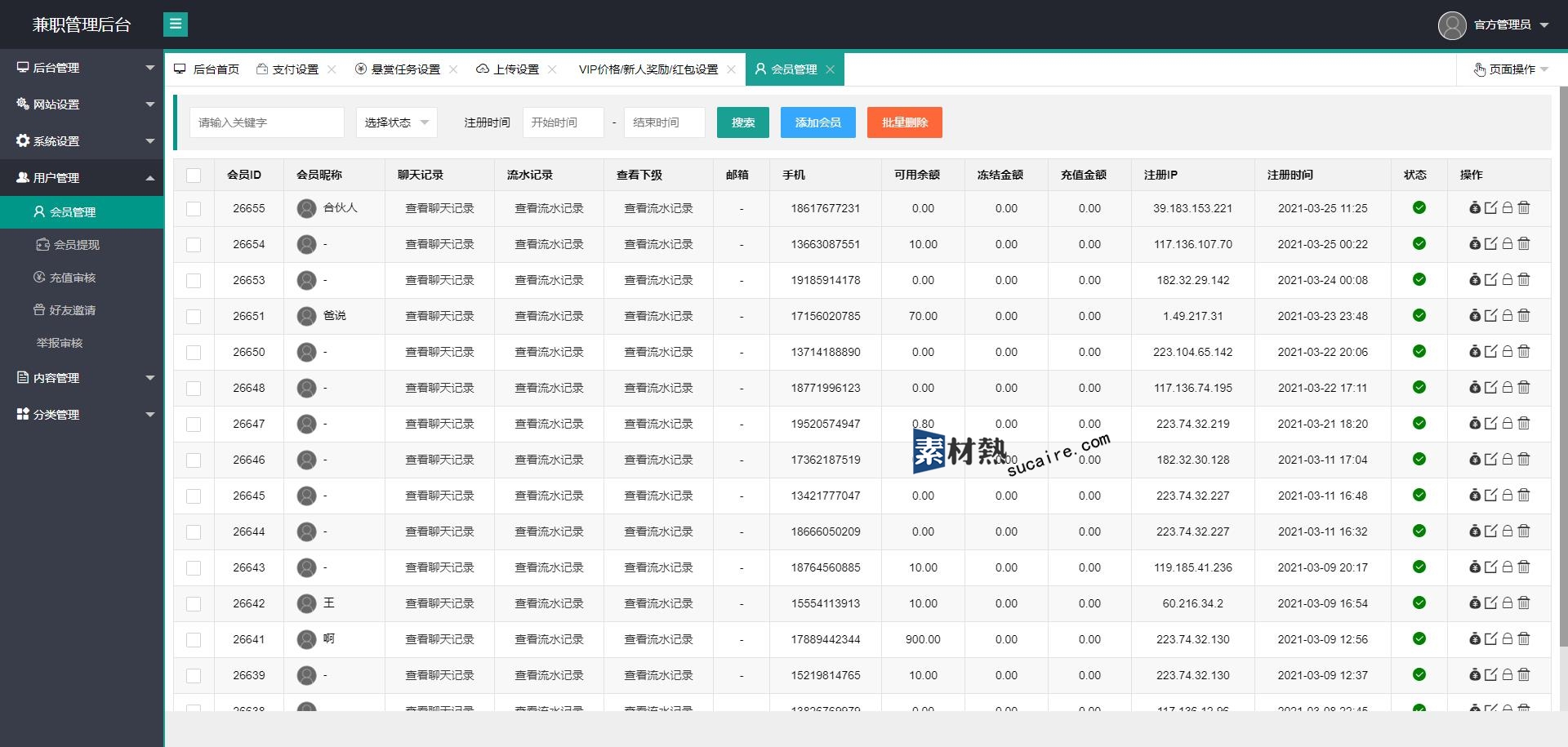Expand the 系统设置 sidebar menu
This screenshot has width=1568, height=747.
tap(82, 141)
